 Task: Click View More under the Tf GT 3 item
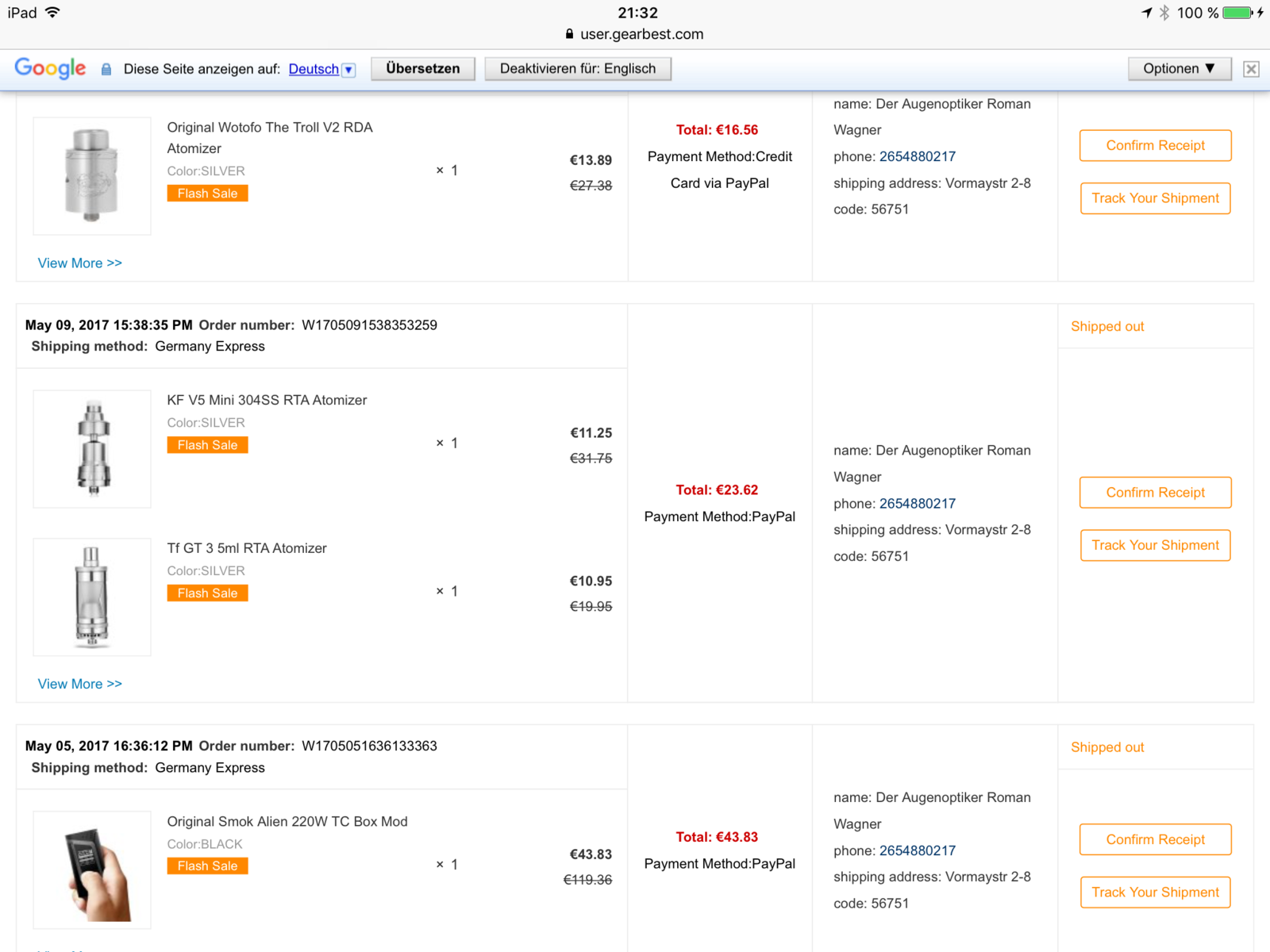(x=80, y=684)
